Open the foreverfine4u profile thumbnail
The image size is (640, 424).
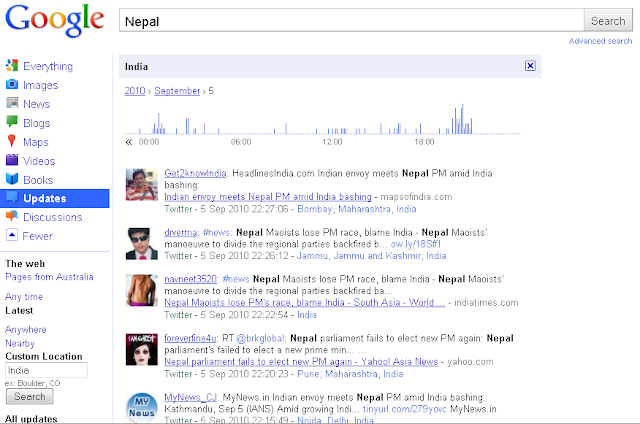click(141, 349)
